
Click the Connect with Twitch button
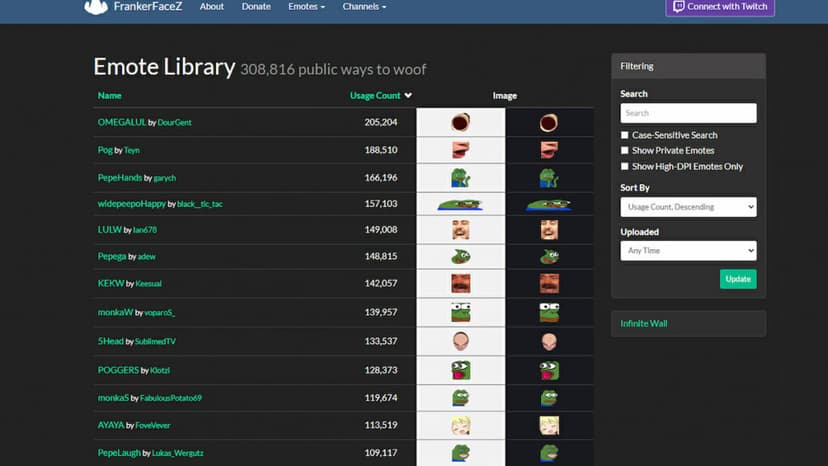[x=720, y=7]
